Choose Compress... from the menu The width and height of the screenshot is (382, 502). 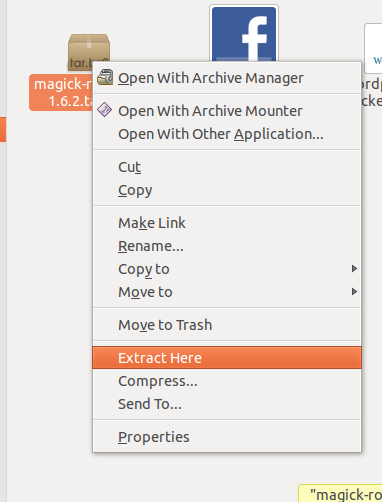(x=227, y=381)
